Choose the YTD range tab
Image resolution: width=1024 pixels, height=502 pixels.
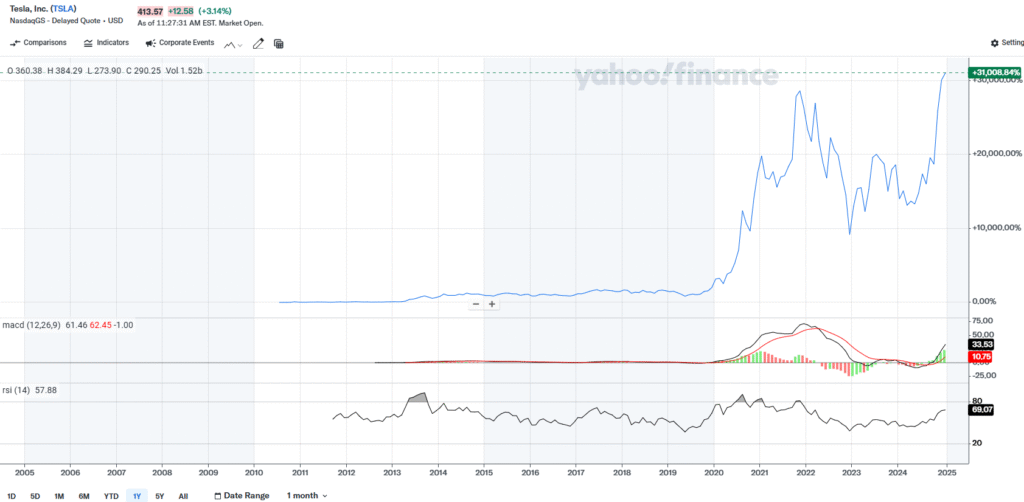click(111, 496)
